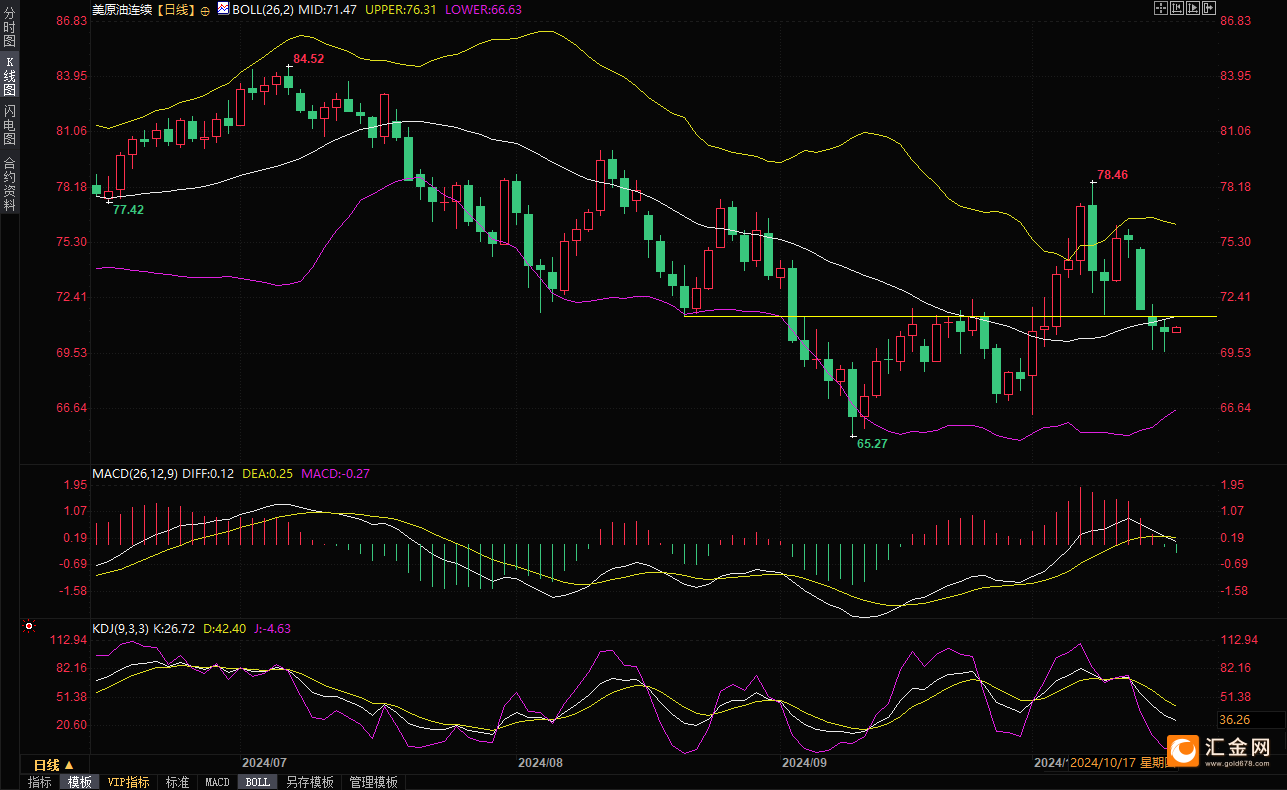Click the MACD(26,12,9) indicator label
Image resolution: width=1287 pixels, height=790 pixels.
point(135,473)
